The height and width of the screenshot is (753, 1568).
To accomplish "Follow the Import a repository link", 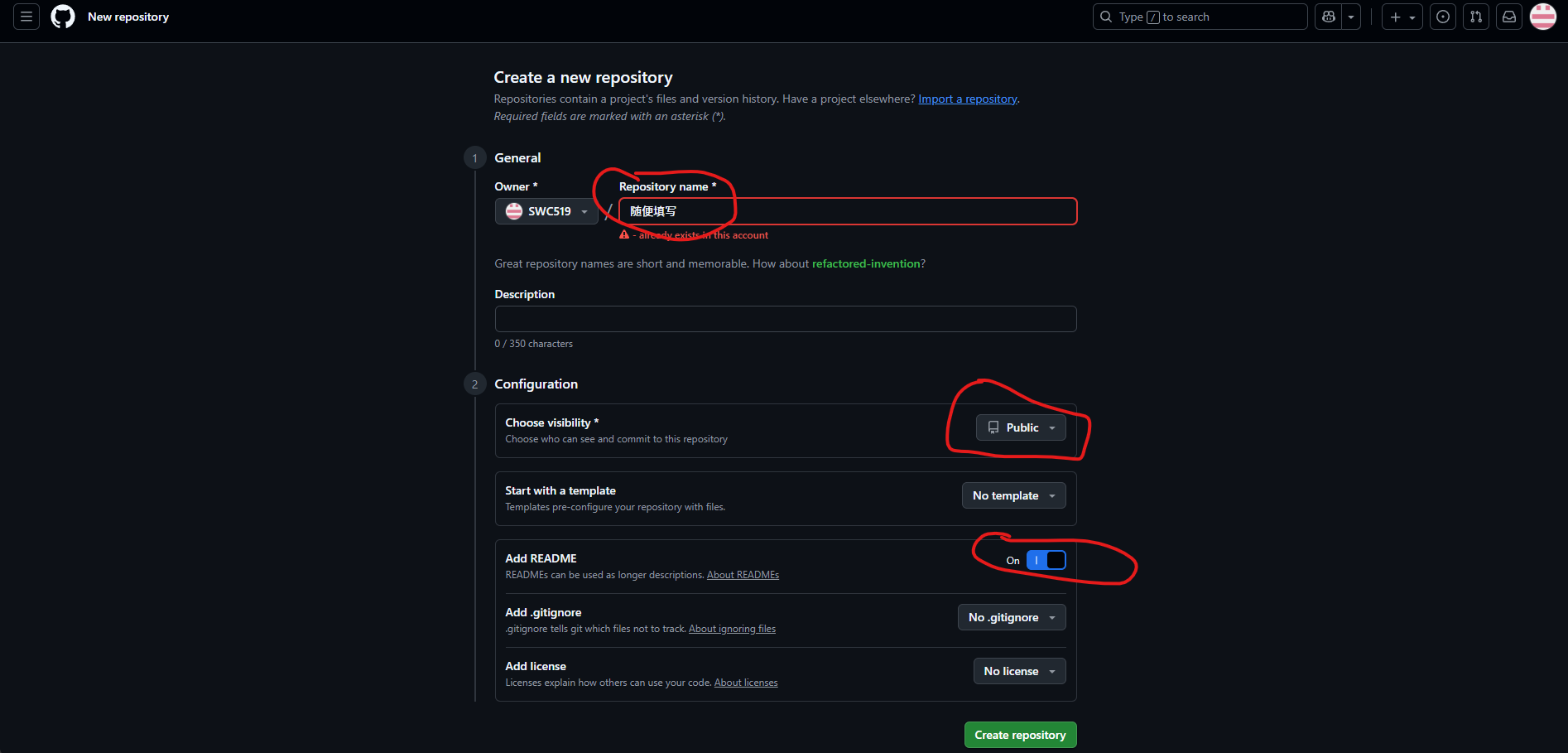I will click(x=968, y=99).
